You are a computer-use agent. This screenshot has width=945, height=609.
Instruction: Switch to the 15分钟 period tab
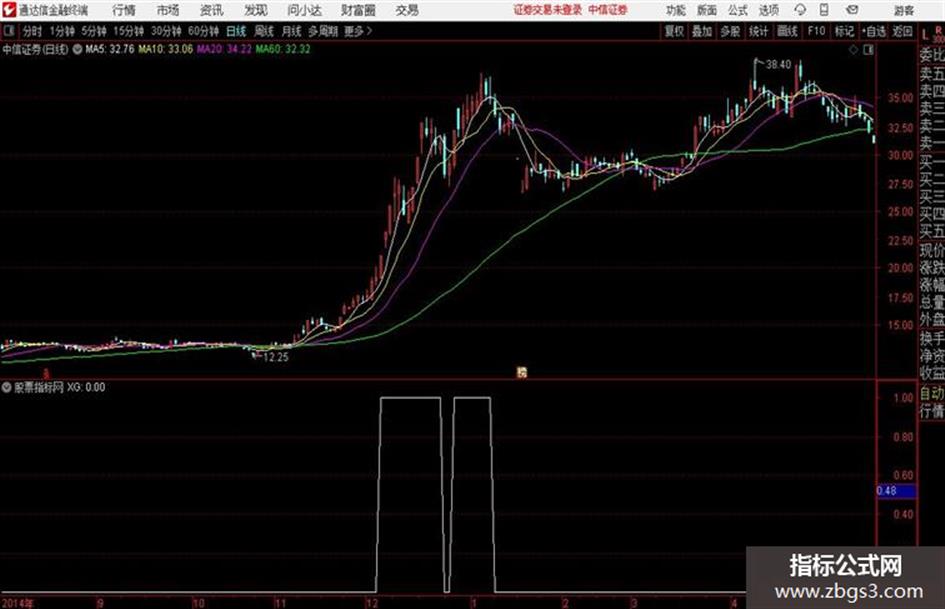tap(128, 31)
